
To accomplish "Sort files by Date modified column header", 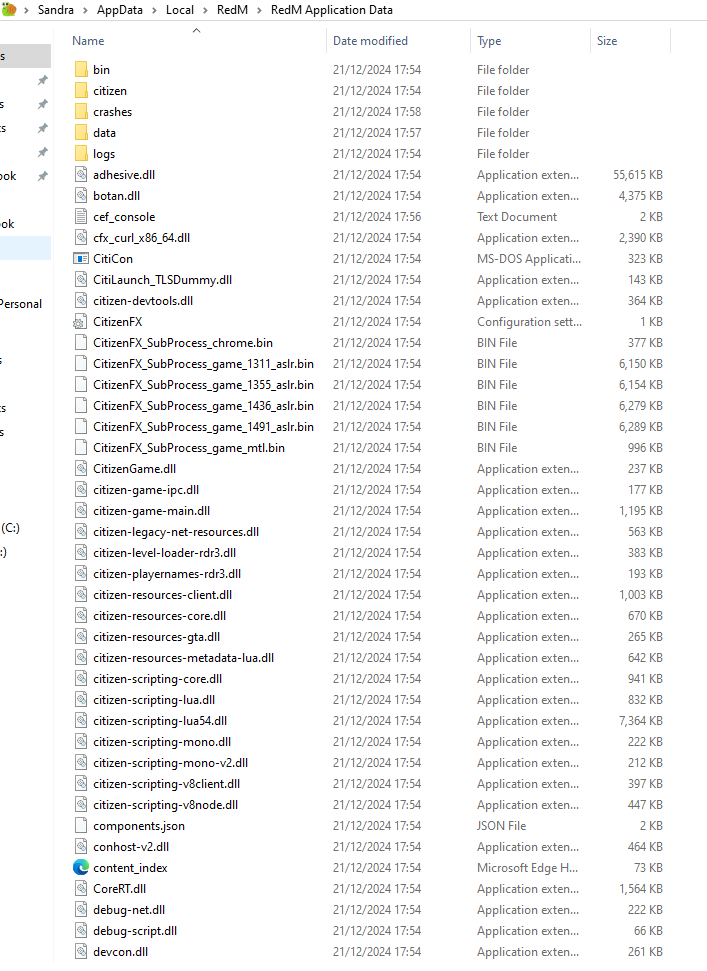I will [370, 41].
